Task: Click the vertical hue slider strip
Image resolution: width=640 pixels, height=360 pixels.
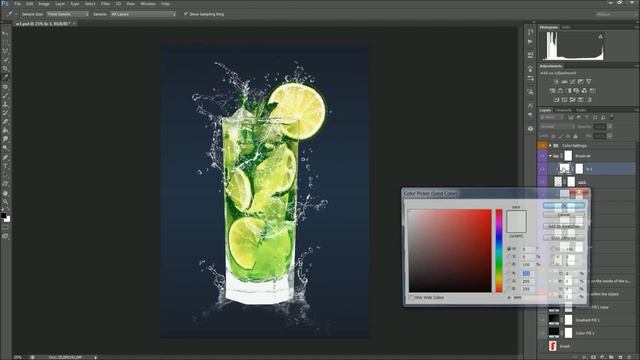Action: tap(499, 251)
